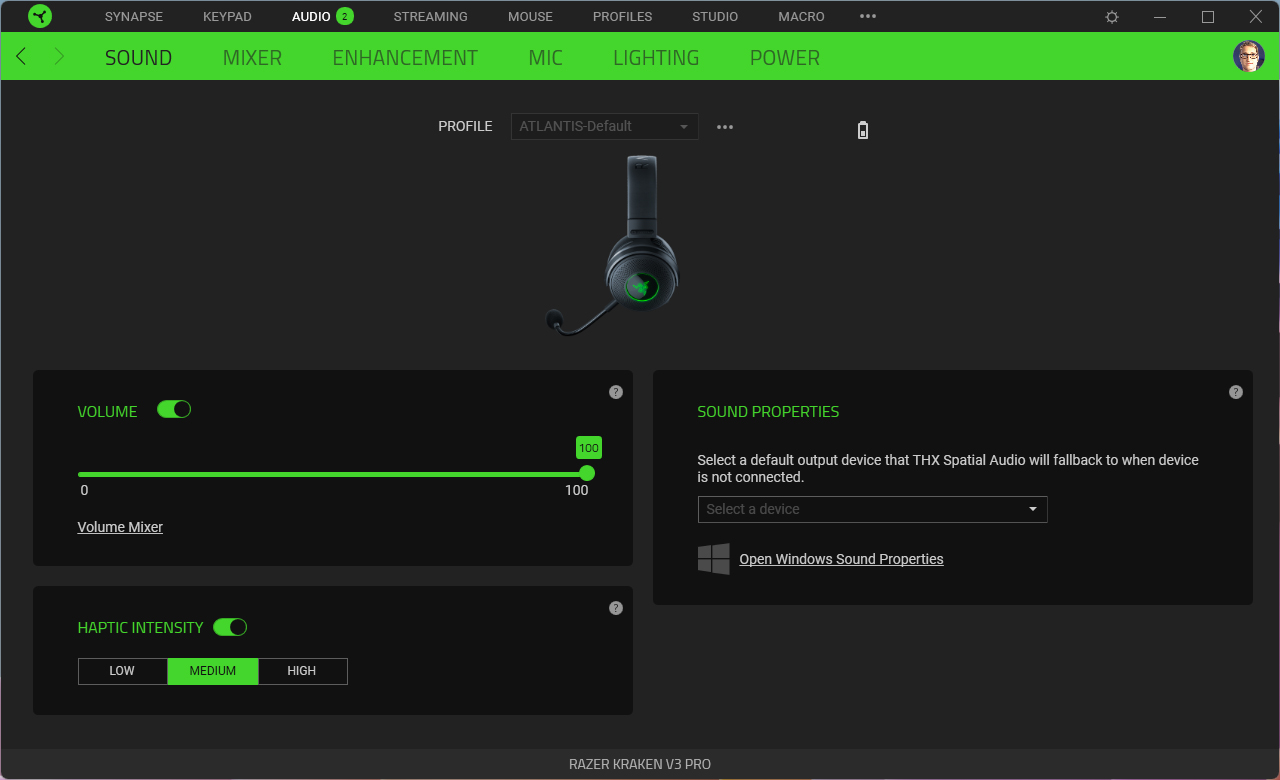1280x780 pixels.
Task: Open the Volume Mixer link
Action: coord(120,527)
